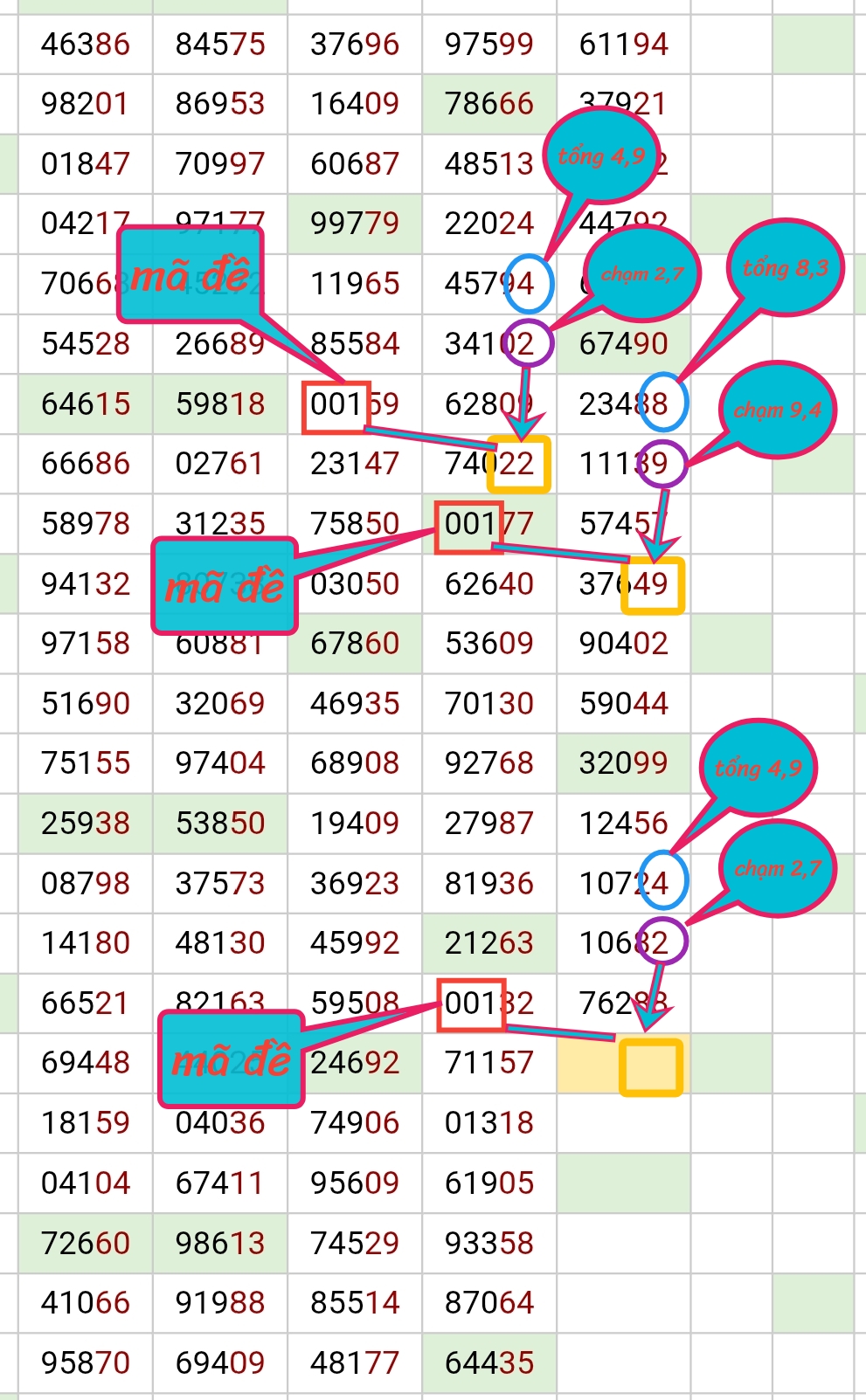Click the purple circle on cell 10682
This screenshot has width=866, height=1400.
click(662, 941)
